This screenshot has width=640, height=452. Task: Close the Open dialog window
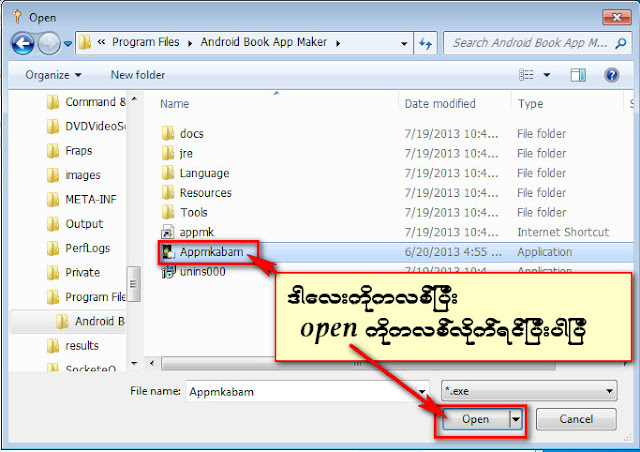coord(617,17)
